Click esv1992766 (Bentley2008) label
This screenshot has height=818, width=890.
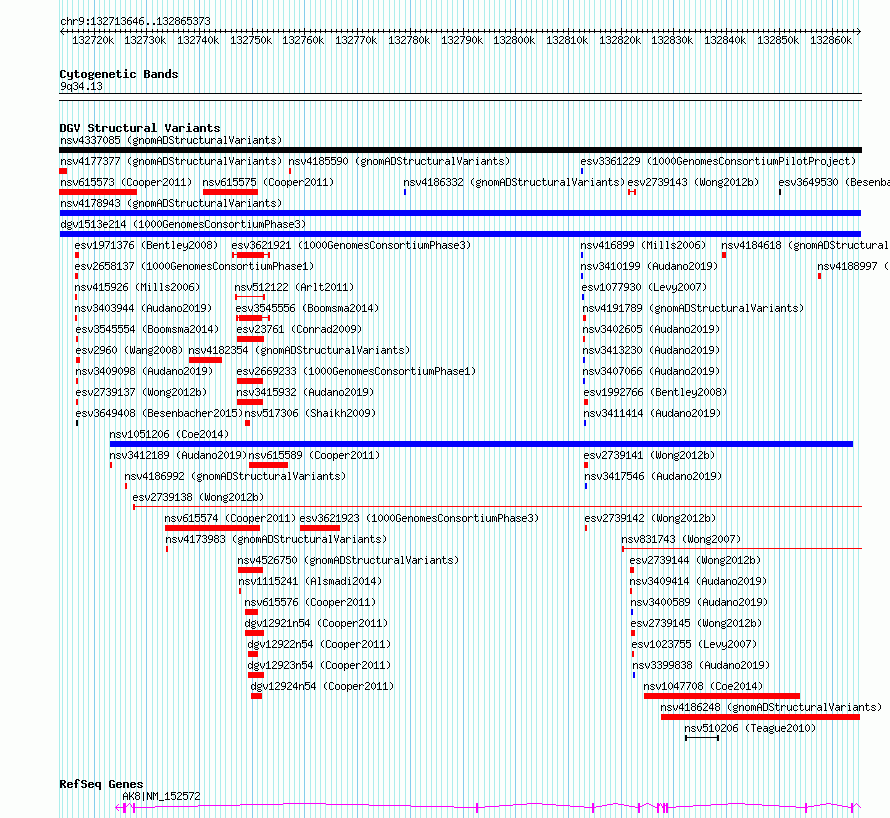(x=655, y=392)
